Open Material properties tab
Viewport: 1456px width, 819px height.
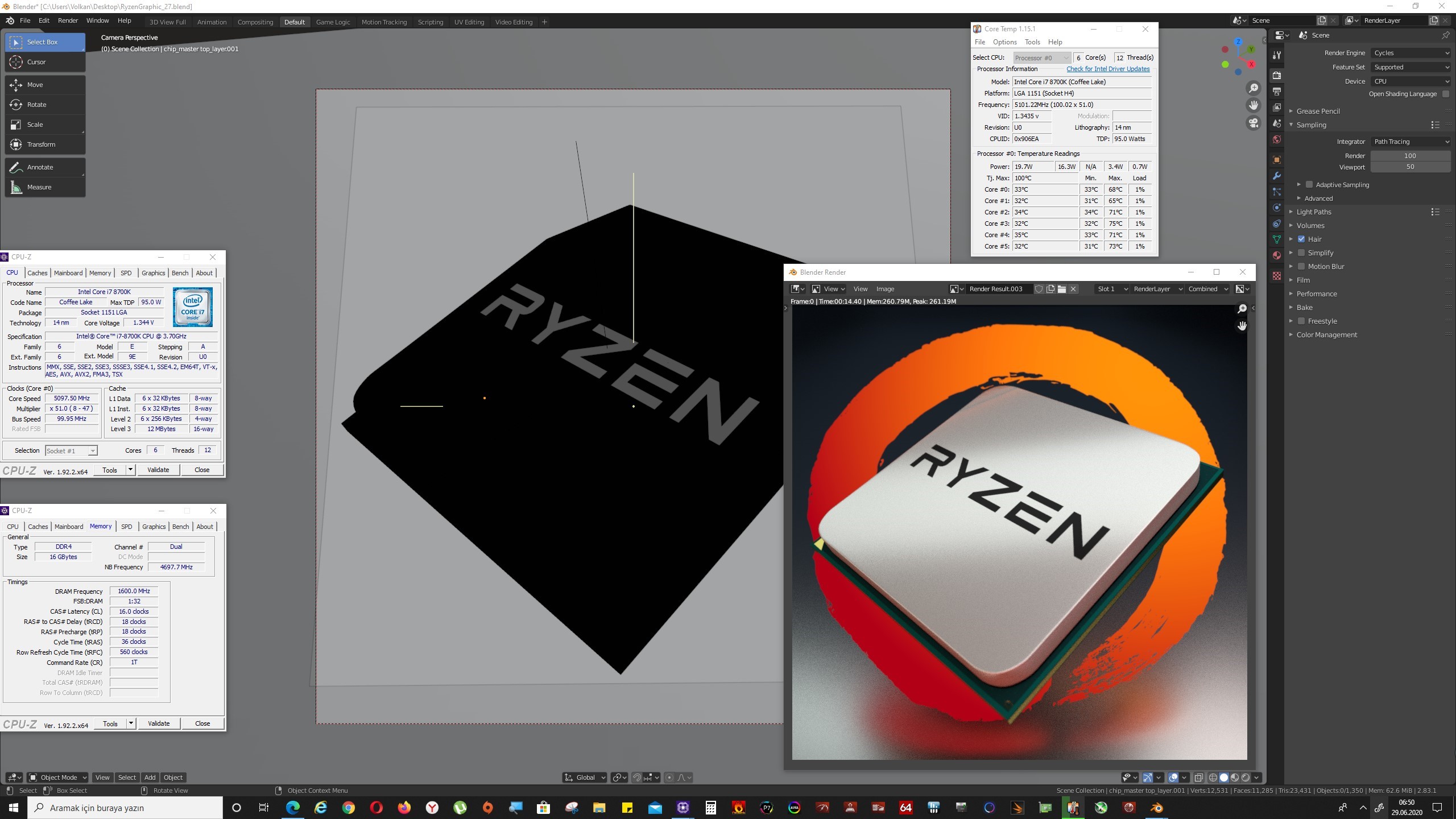(1277, 255)
